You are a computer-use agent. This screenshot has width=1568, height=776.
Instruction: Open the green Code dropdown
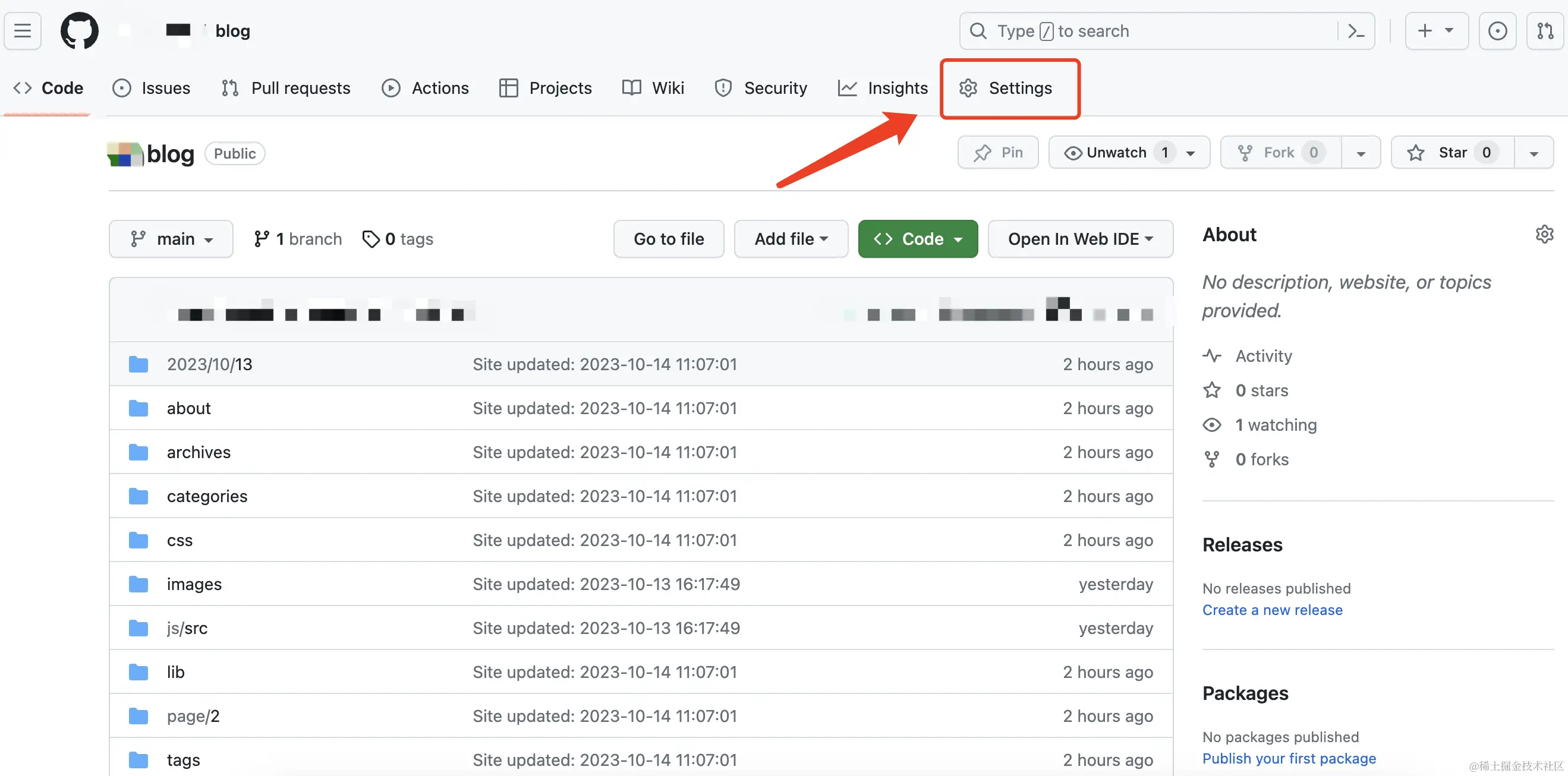tap(917, 239)
